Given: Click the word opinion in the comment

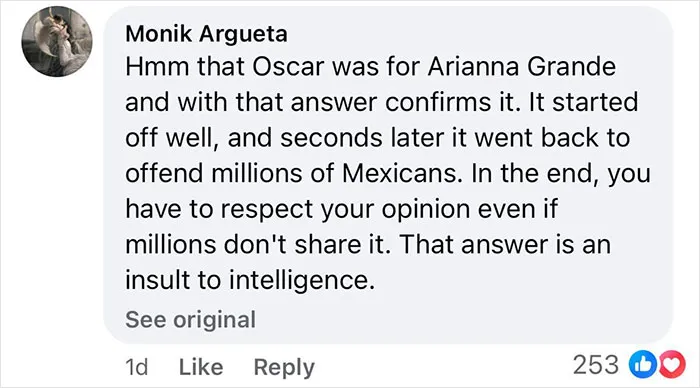Looking at the screenshot, I should (x=426, y=210).
